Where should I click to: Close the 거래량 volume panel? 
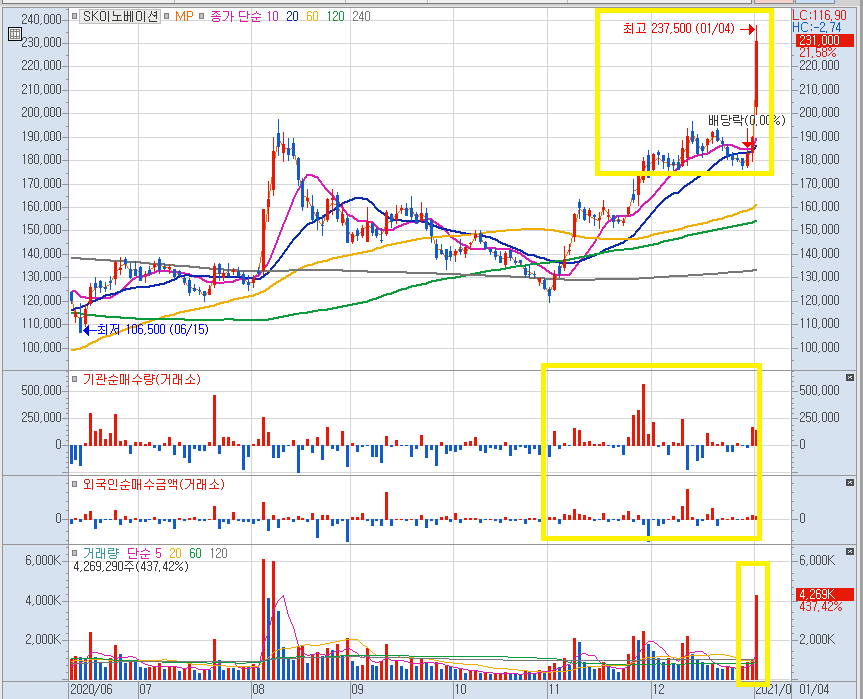click(x=850, y=551)
